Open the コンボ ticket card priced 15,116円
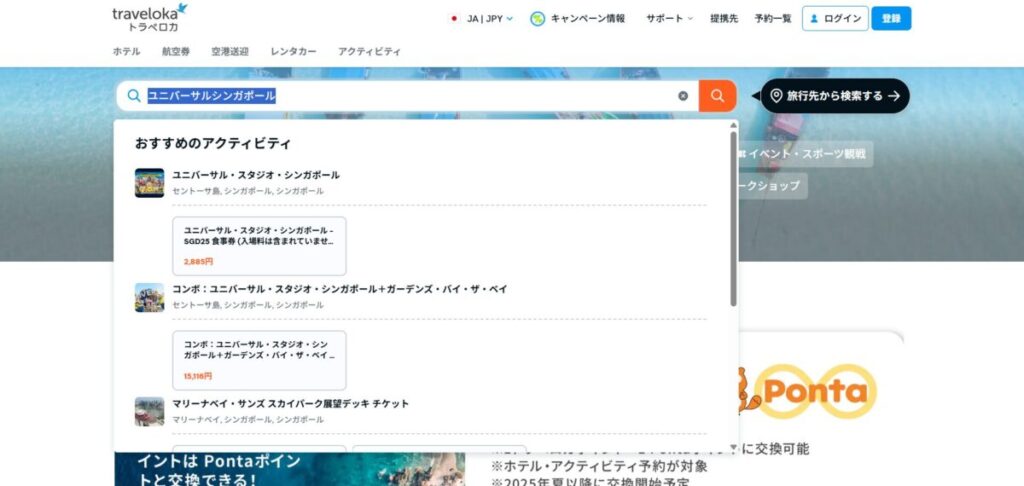Viewport: 1024px width, 486px height. [259, 361]
